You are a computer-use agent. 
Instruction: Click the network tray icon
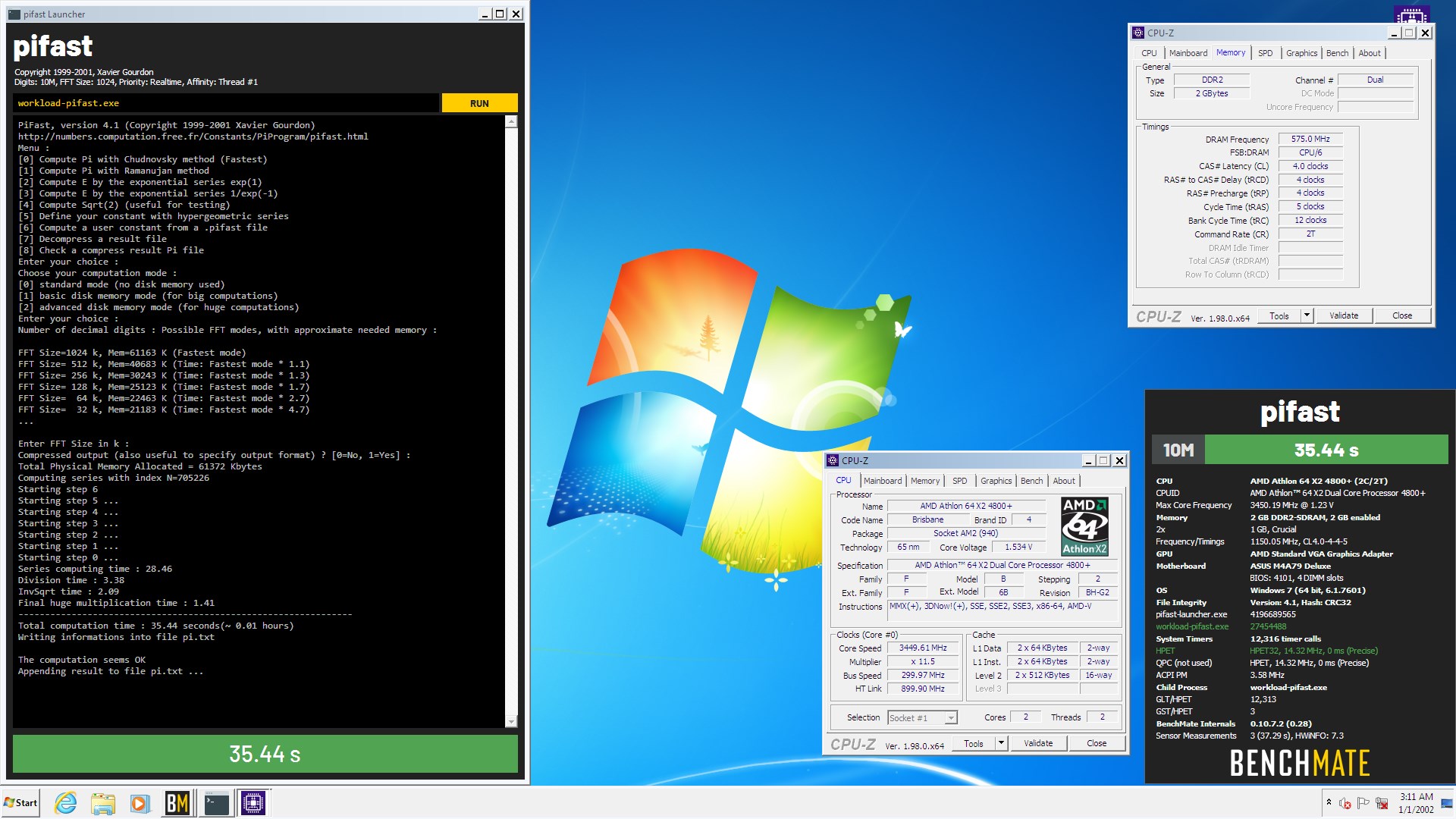(1382, 803)
